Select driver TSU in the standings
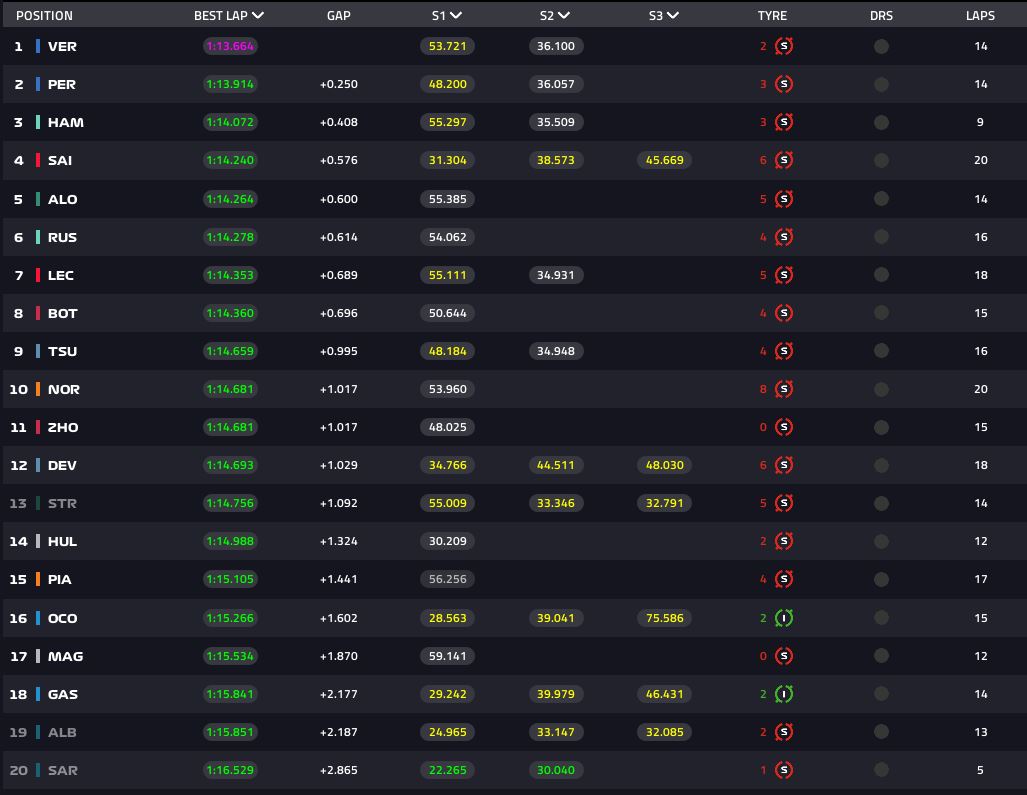This screenshot has height=795, width=1027. [62, 351]
